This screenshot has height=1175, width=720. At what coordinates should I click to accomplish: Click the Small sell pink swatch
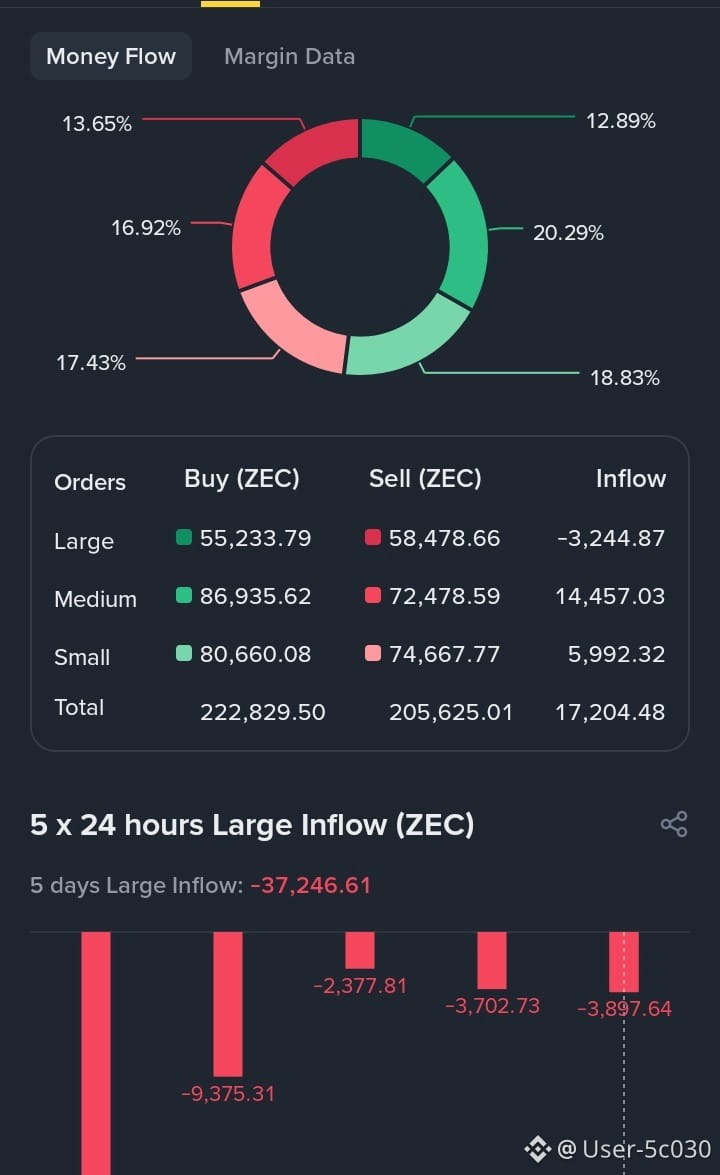(372, 653)
